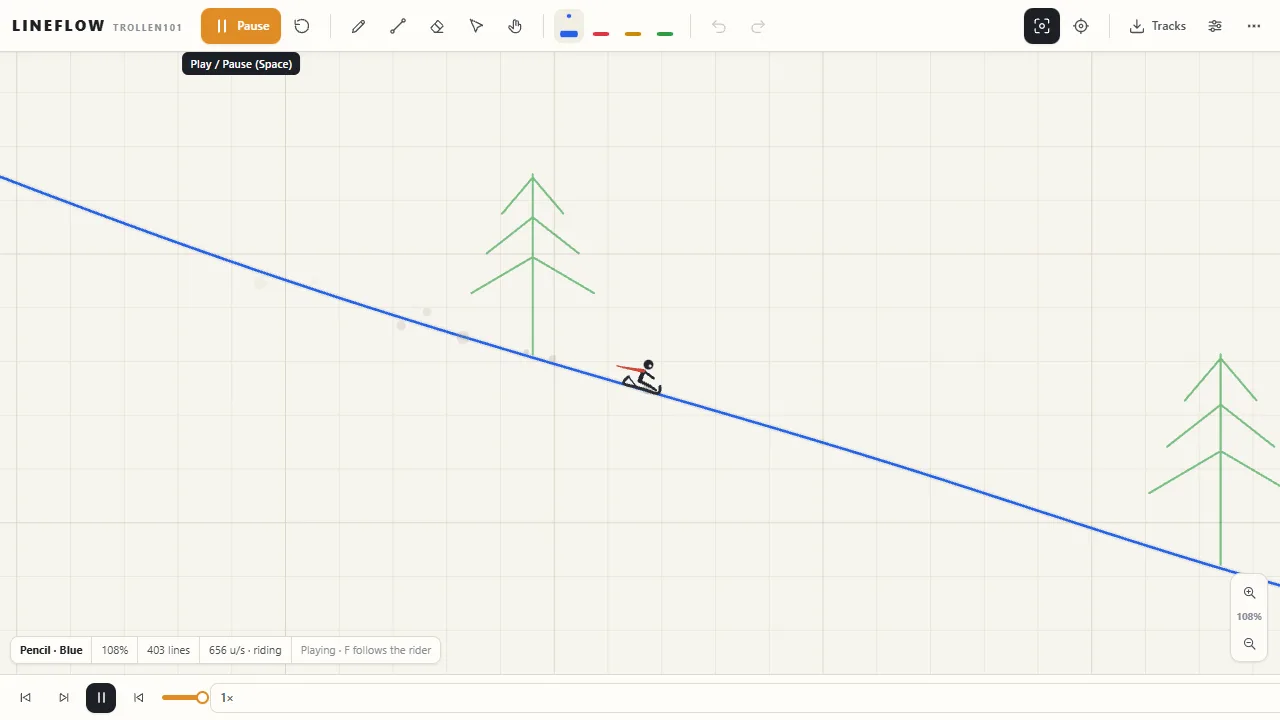Select the pointer Select tool
The image size is (1280, 720).
point(476,26)
